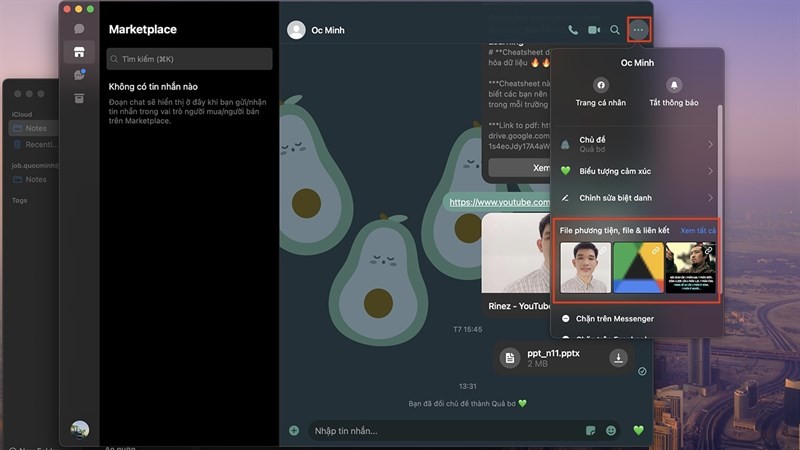The image size is (800, 450).
Task: Open the Google Drive media thumbnail
Action: click(638, 267)
